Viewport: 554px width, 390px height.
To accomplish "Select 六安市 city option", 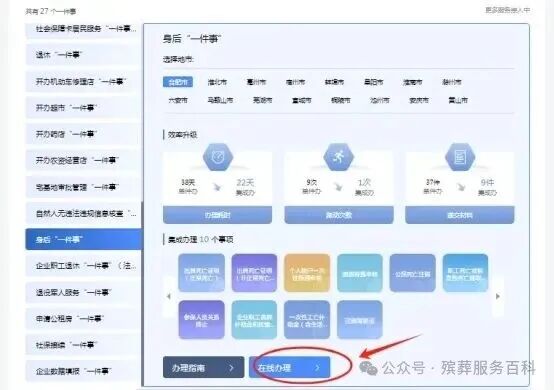I will click(178, 100).
